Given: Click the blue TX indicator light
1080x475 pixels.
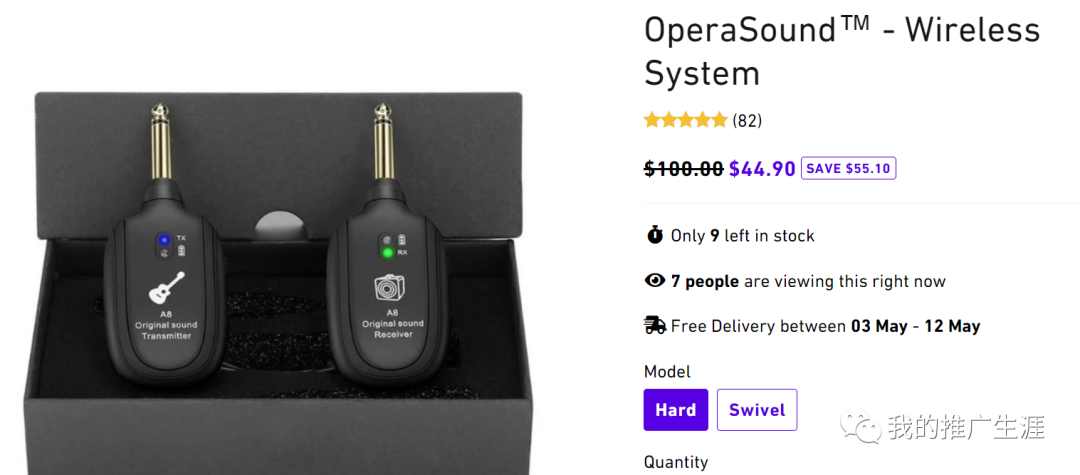Looking at the screenshot, I should pyautogui.click(x=163, y=240).
